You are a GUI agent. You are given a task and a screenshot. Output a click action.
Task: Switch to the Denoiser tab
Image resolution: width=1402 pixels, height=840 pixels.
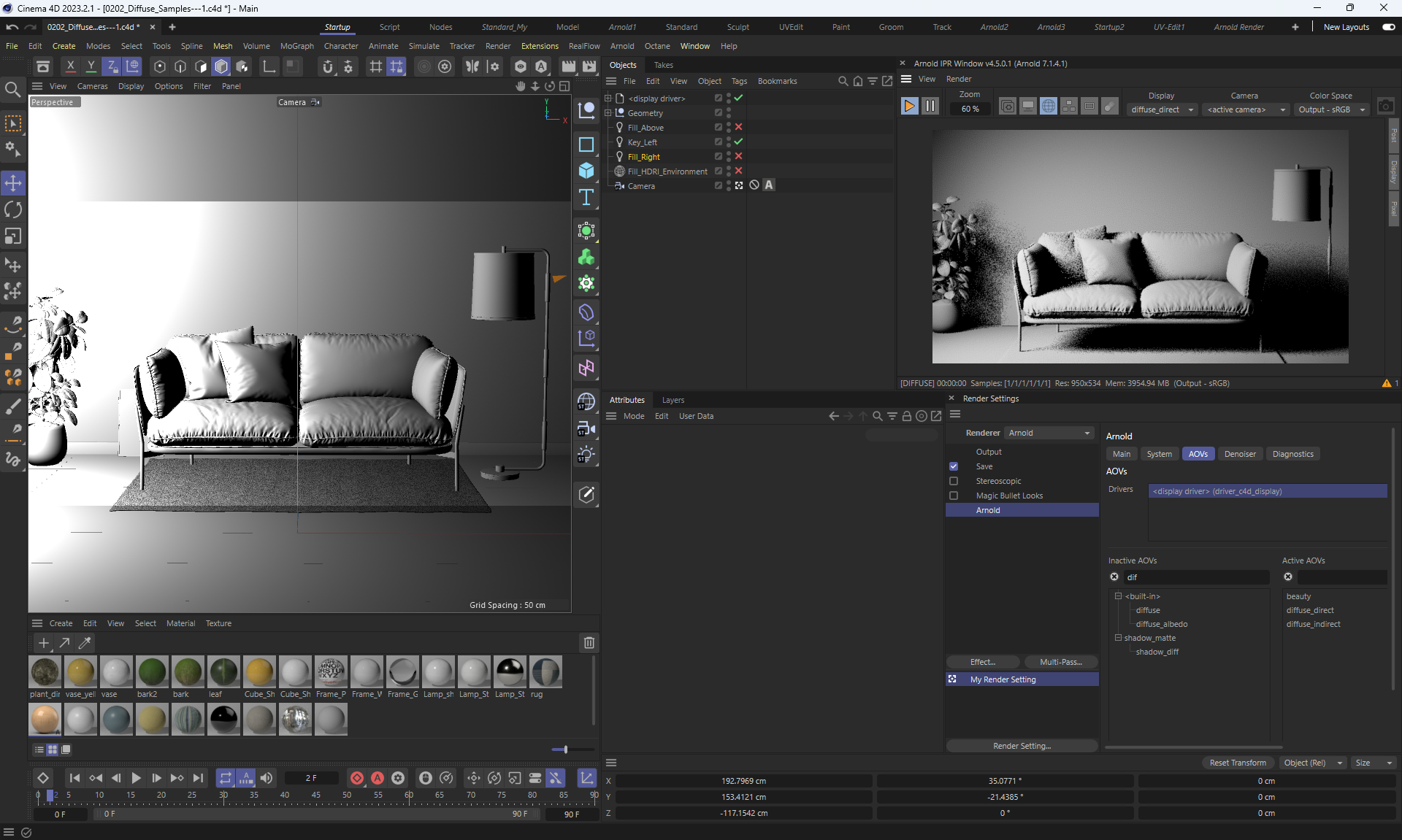tap(1240, 454)
